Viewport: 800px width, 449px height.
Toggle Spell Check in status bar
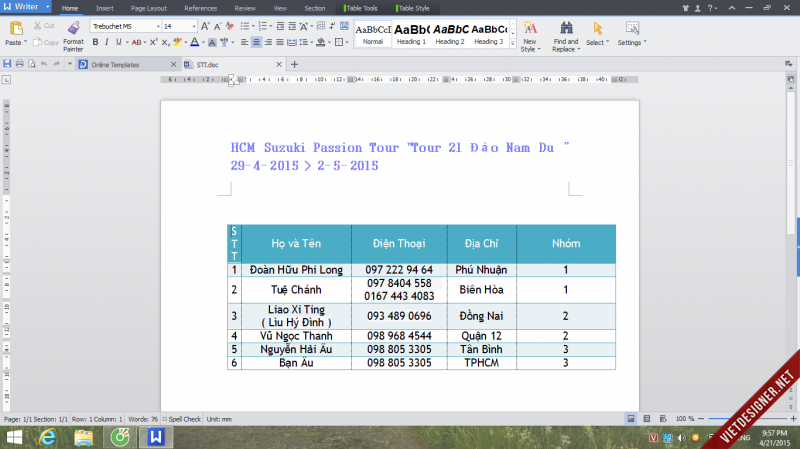[182, 419]
